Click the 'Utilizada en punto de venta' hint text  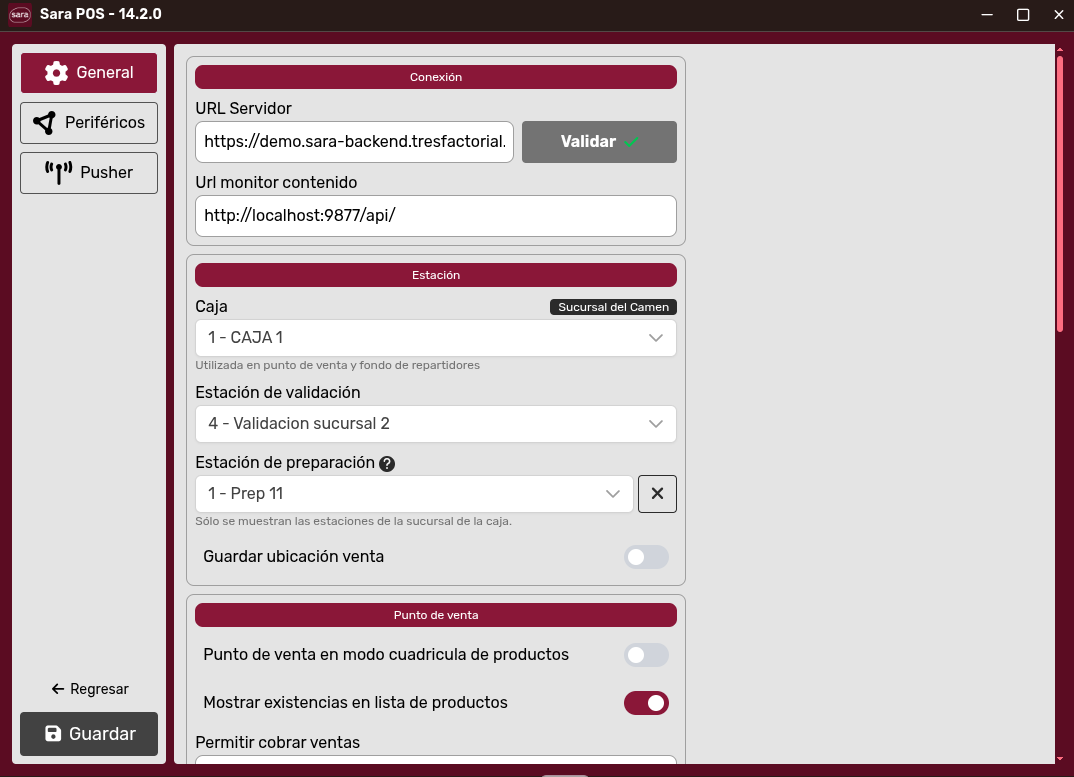pos(337,365)
